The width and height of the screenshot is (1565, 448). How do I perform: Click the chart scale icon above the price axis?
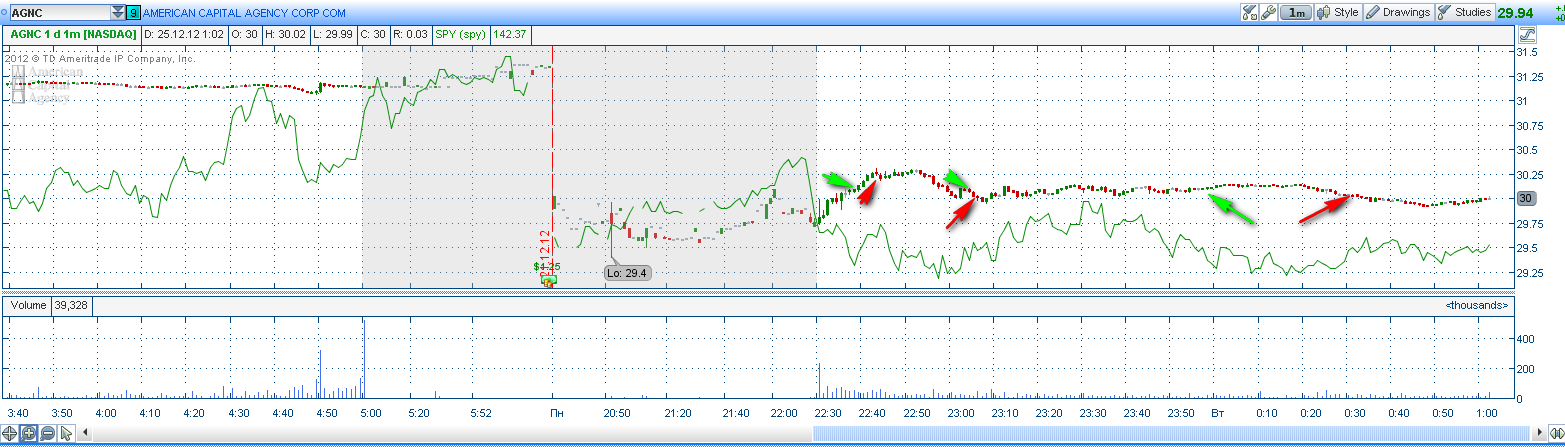point(1526,34)
